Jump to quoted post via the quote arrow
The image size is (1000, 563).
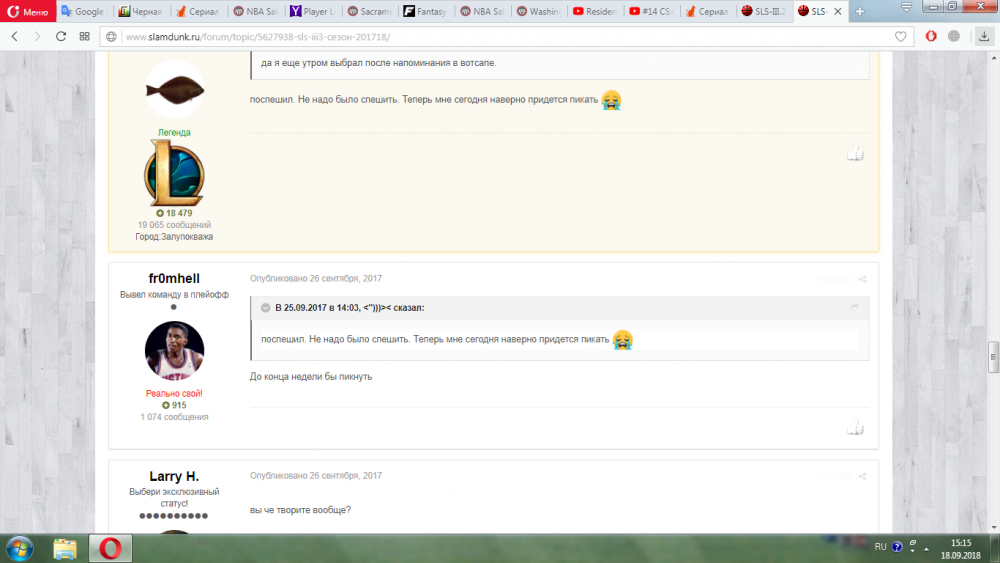(x=854, y=307)
